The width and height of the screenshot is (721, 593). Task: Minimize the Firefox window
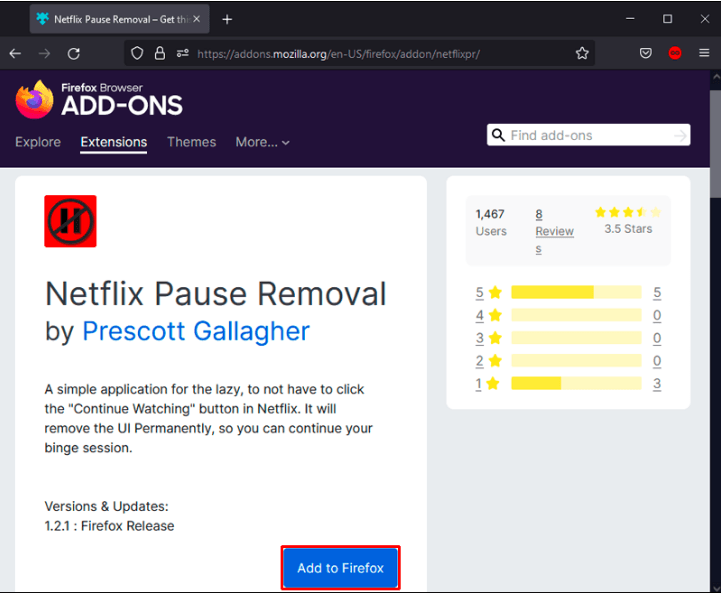coord(630,19)
